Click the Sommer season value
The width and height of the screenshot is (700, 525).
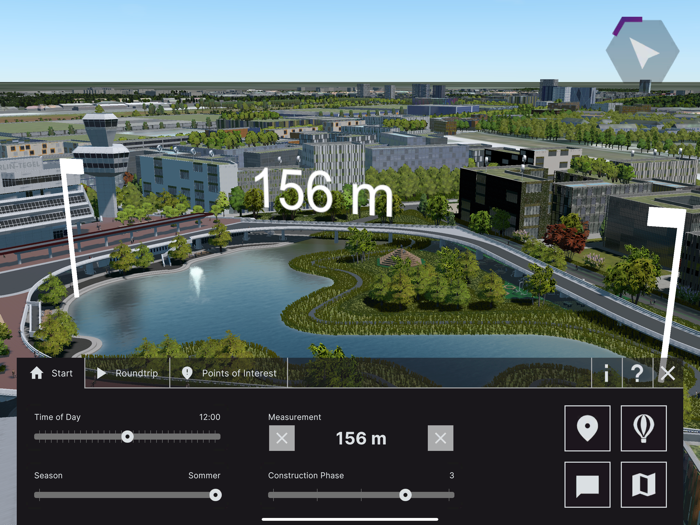(204, 475)
